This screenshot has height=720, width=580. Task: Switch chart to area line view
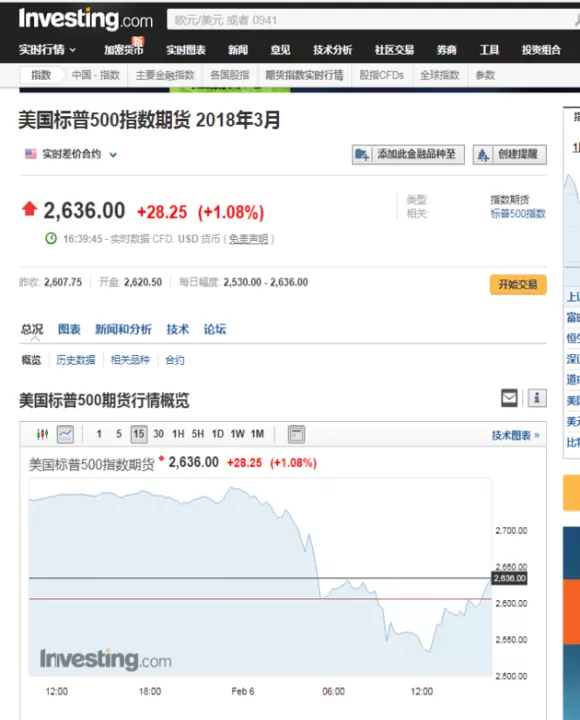pyautogui.click(x=65, y=434)
